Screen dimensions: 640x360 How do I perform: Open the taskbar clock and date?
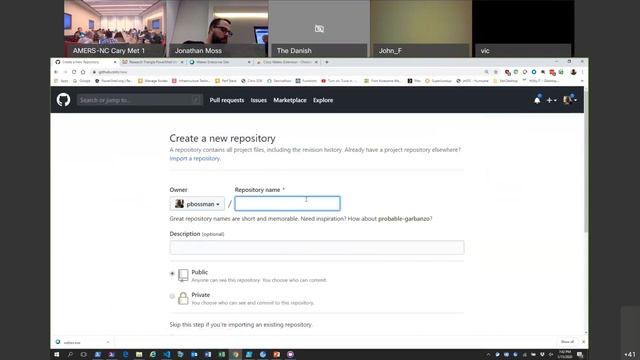tap(565, 354)
